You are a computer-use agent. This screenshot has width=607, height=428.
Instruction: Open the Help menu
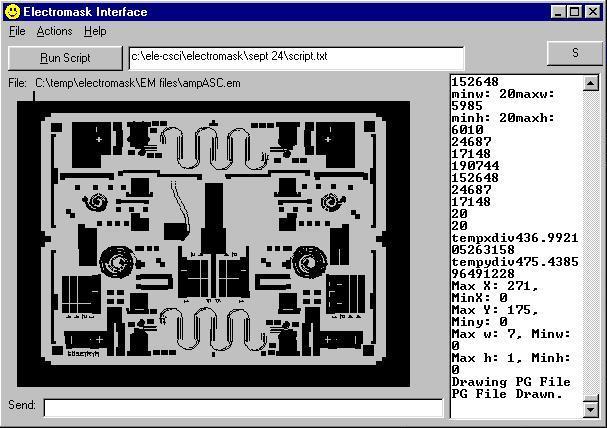point(95,32)
